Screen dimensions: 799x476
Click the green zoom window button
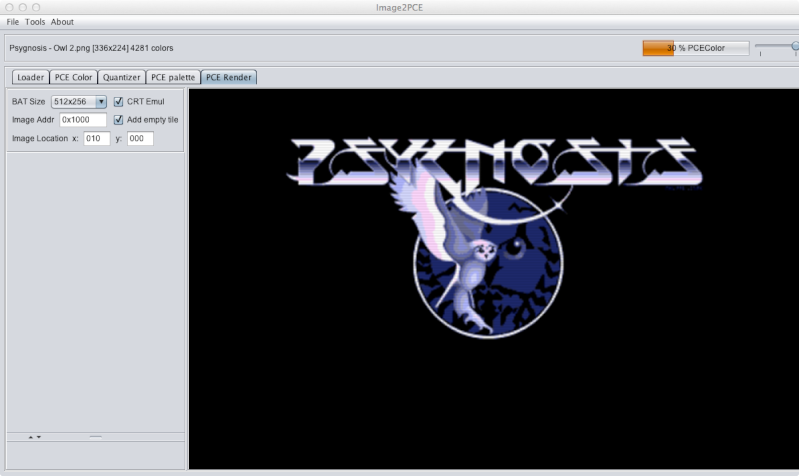click(36, 7)
